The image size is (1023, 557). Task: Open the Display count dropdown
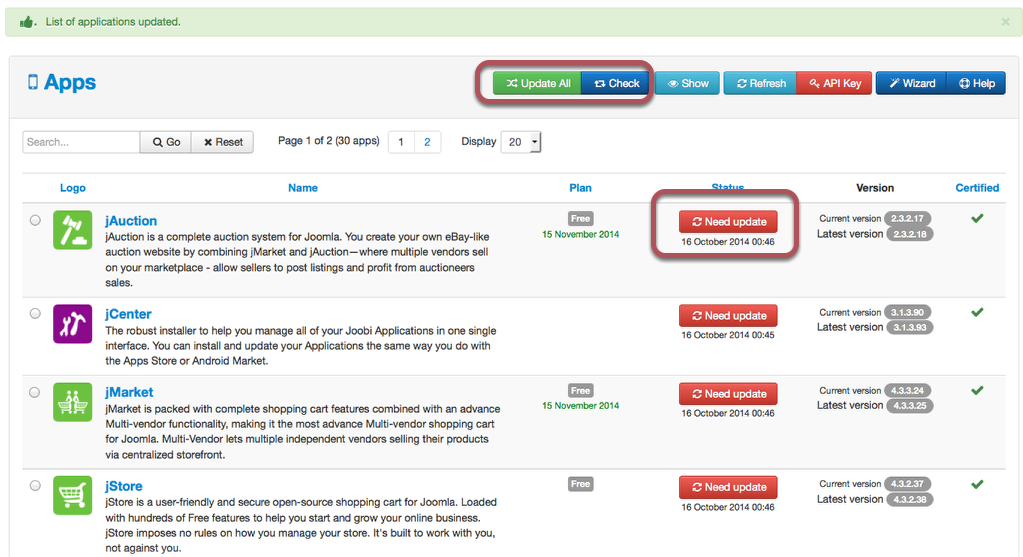pos(521,142)
